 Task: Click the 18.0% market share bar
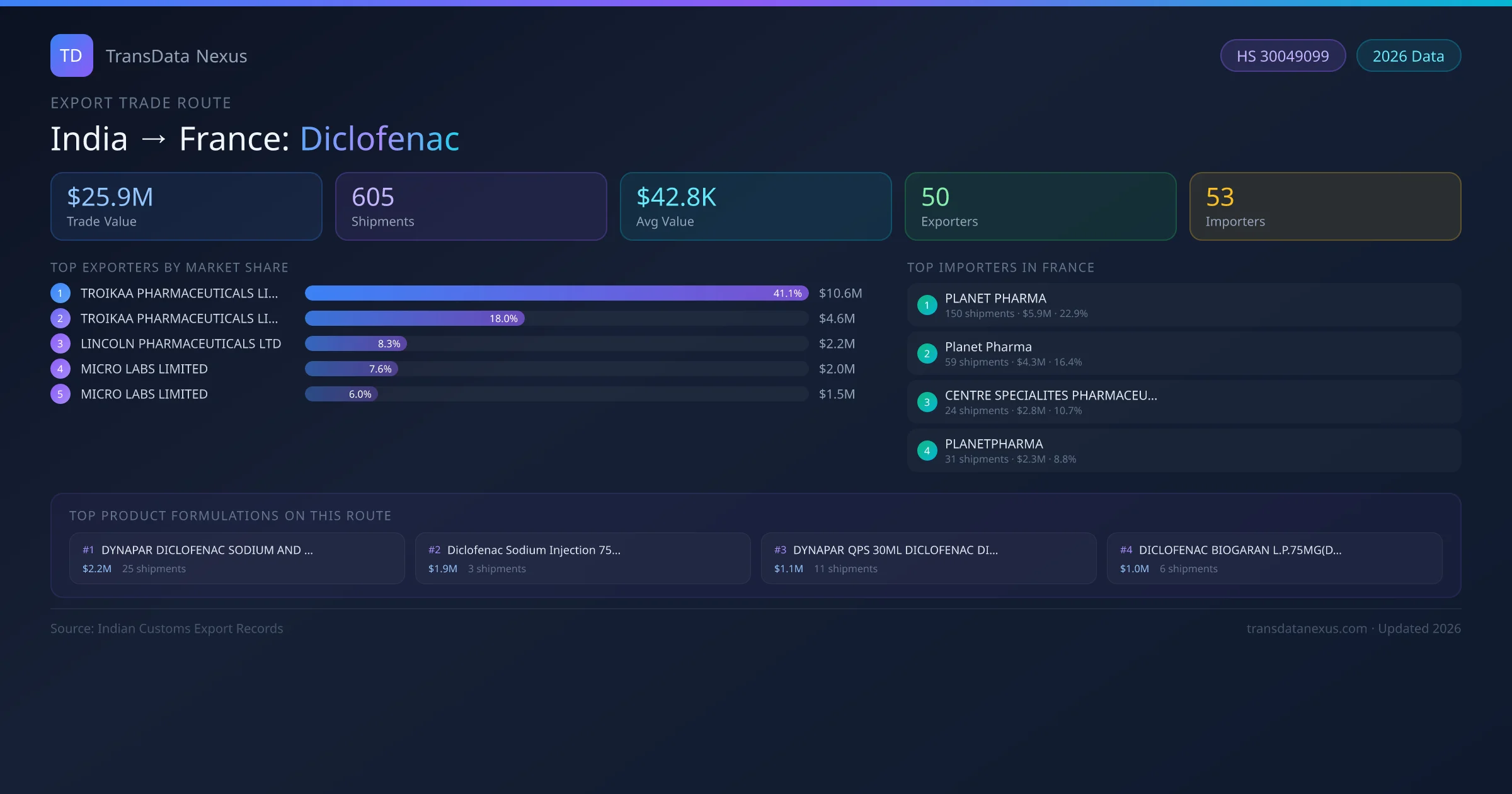click(415, 318)
